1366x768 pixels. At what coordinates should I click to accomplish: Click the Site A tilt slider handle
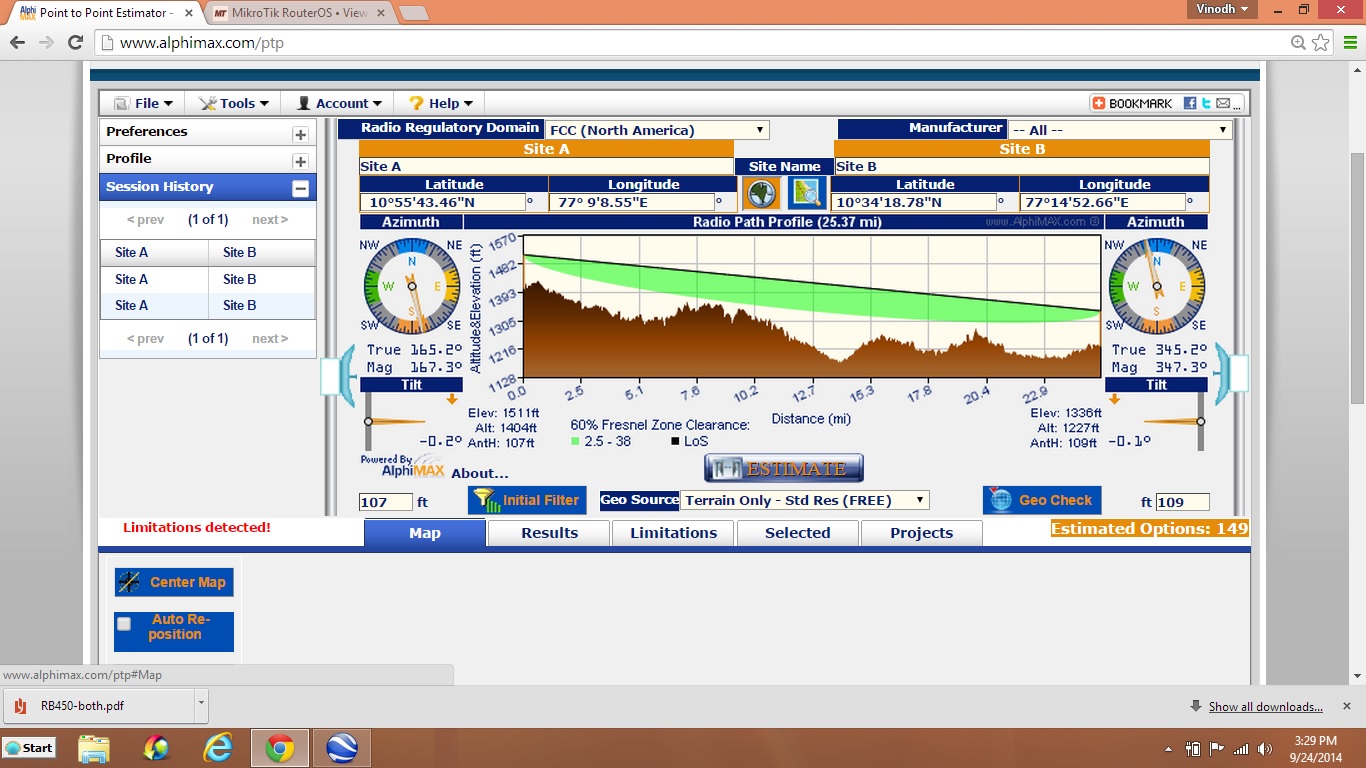[368, 421]
